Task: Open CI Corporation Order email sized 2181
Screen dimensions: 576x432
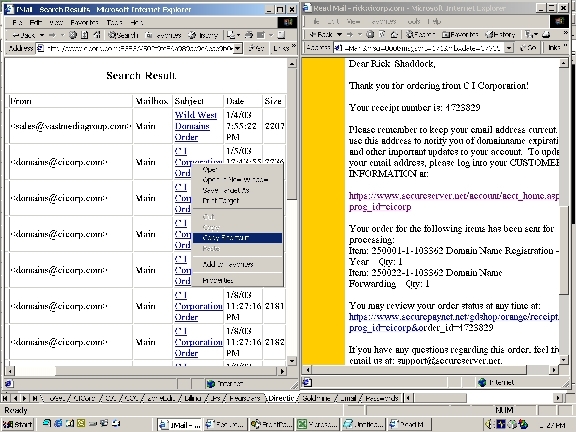Action: pyautogui.click(x=198, y=306)
